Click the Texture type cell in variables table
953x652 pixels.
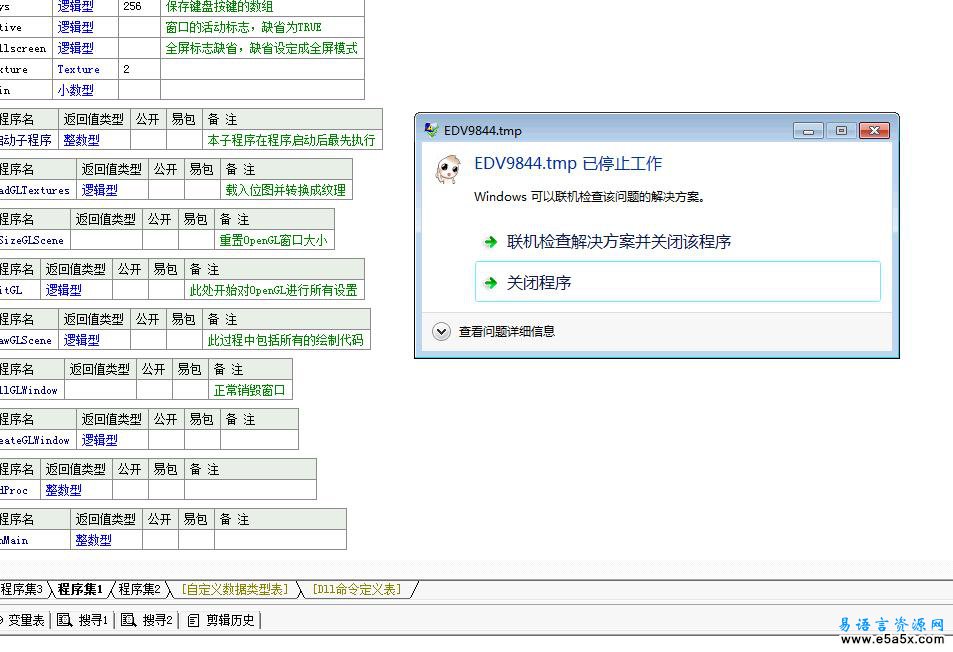coord(79,70)
